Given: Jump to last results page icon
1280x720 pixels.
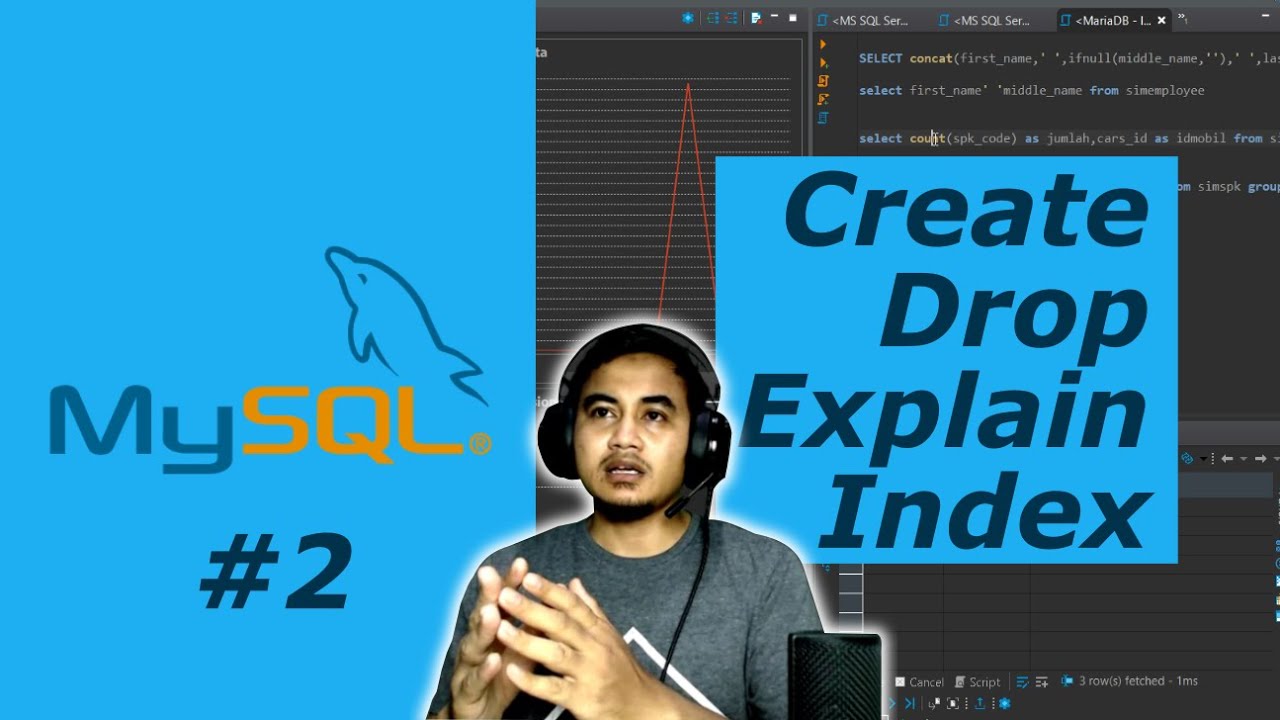Looking at the screenshot, I should (x=909, y=703).
